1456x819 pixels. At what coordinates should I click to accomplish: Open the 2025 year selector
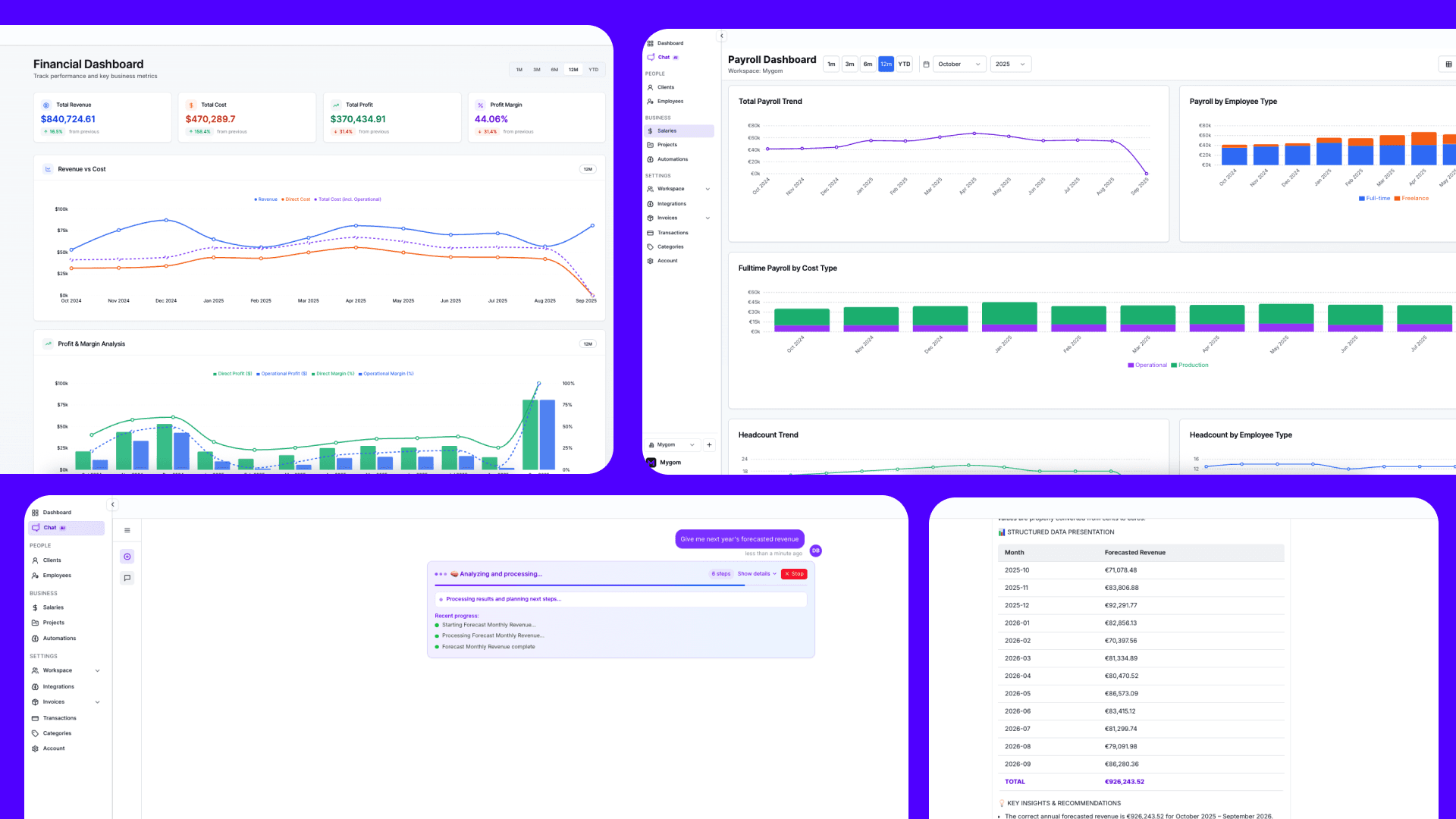click(1010, 64)
